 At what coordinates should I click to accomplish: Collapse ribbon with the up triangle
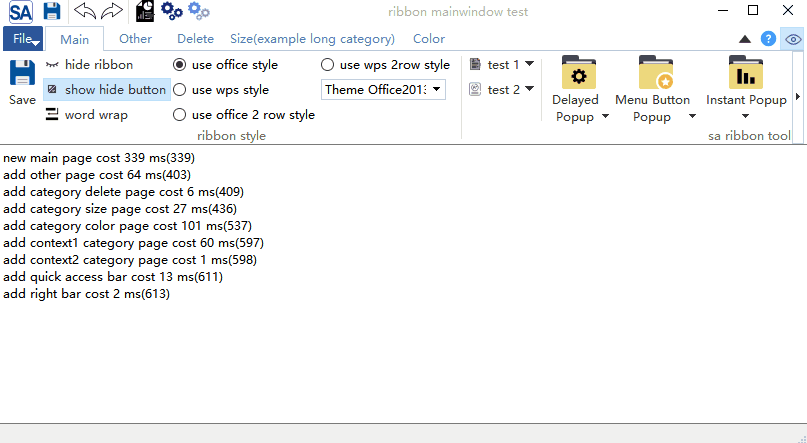(x=744, y=39)
